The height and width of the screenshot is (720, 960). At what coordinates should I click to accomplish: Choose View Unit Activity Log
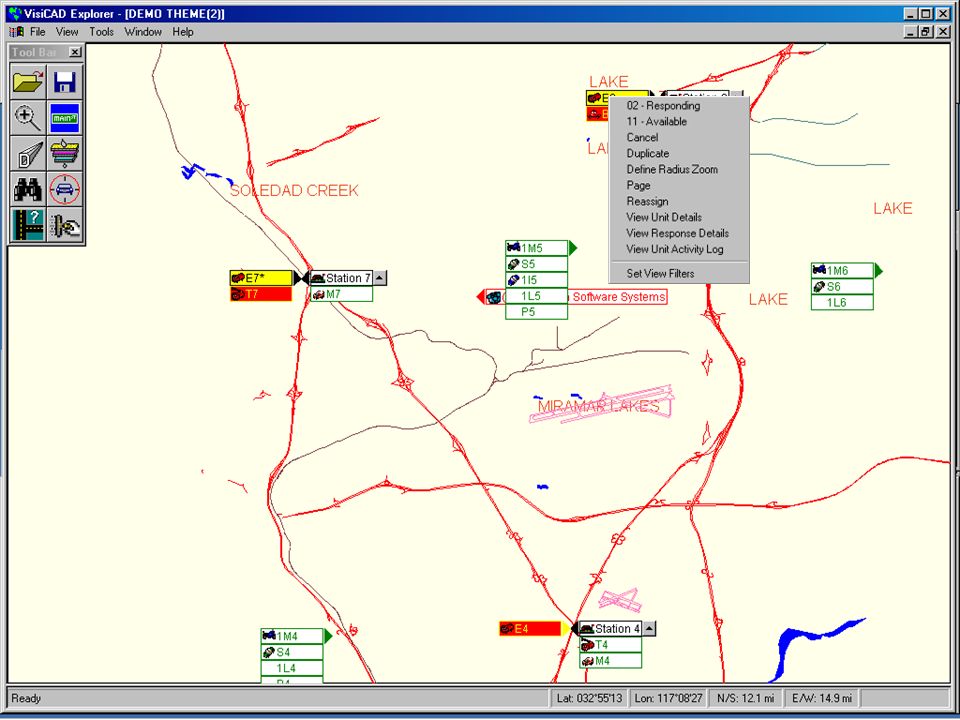point(679,249)
